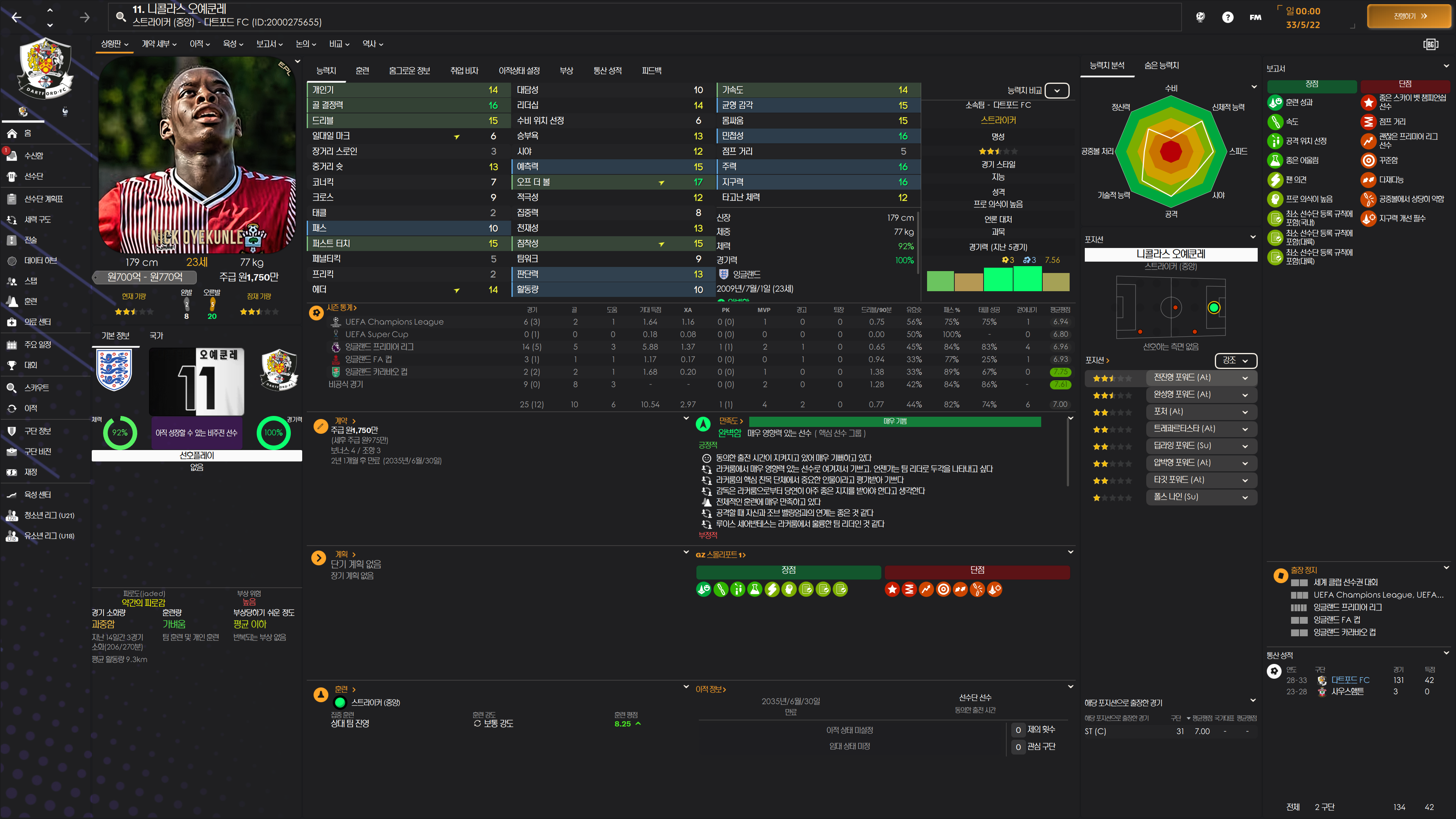1456x819 pixels.
Task: Switch to the 숨은 능력치 tab
Action: tap(1161, 66)
